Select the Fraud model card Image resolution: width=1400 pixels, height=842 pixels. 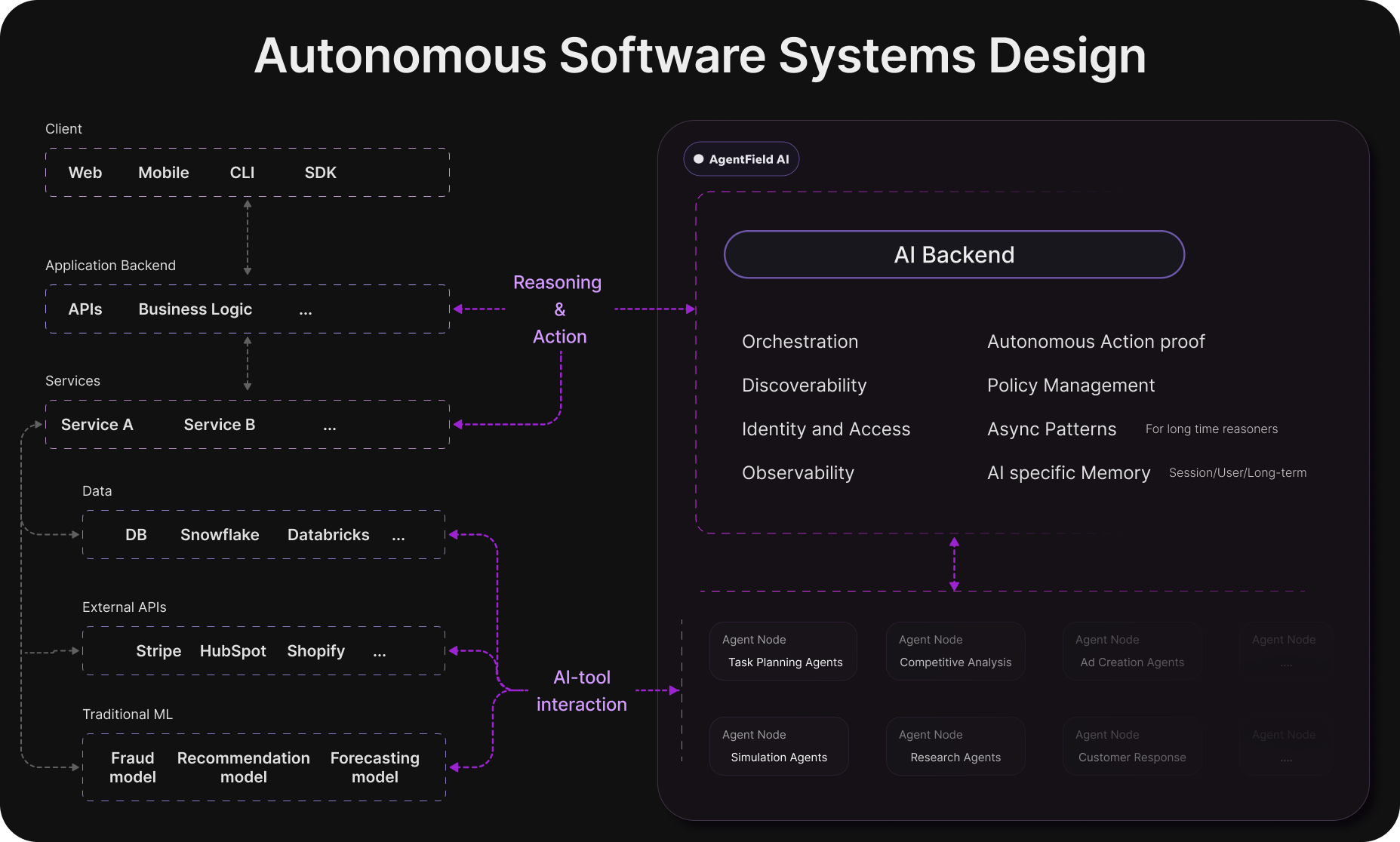133,767
